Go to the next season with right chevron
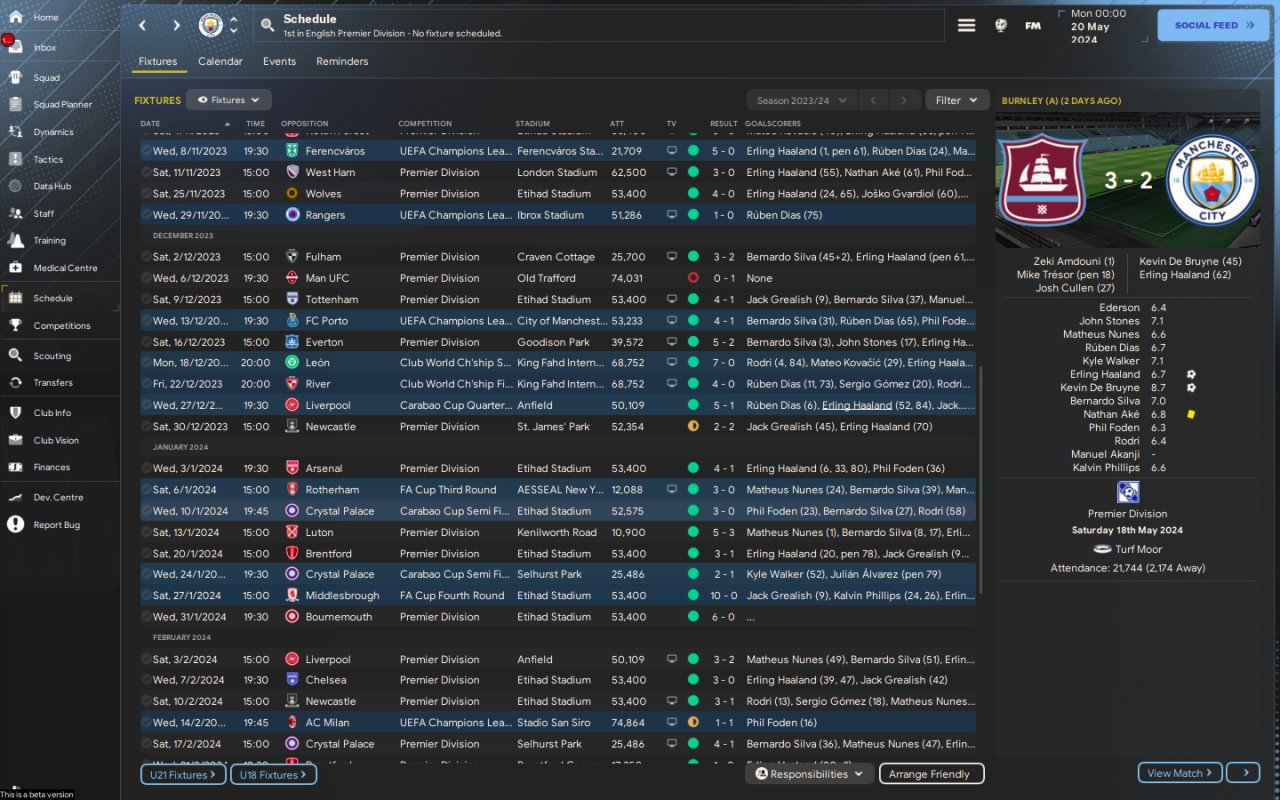Screen dimensions: 1280x800 904,100
